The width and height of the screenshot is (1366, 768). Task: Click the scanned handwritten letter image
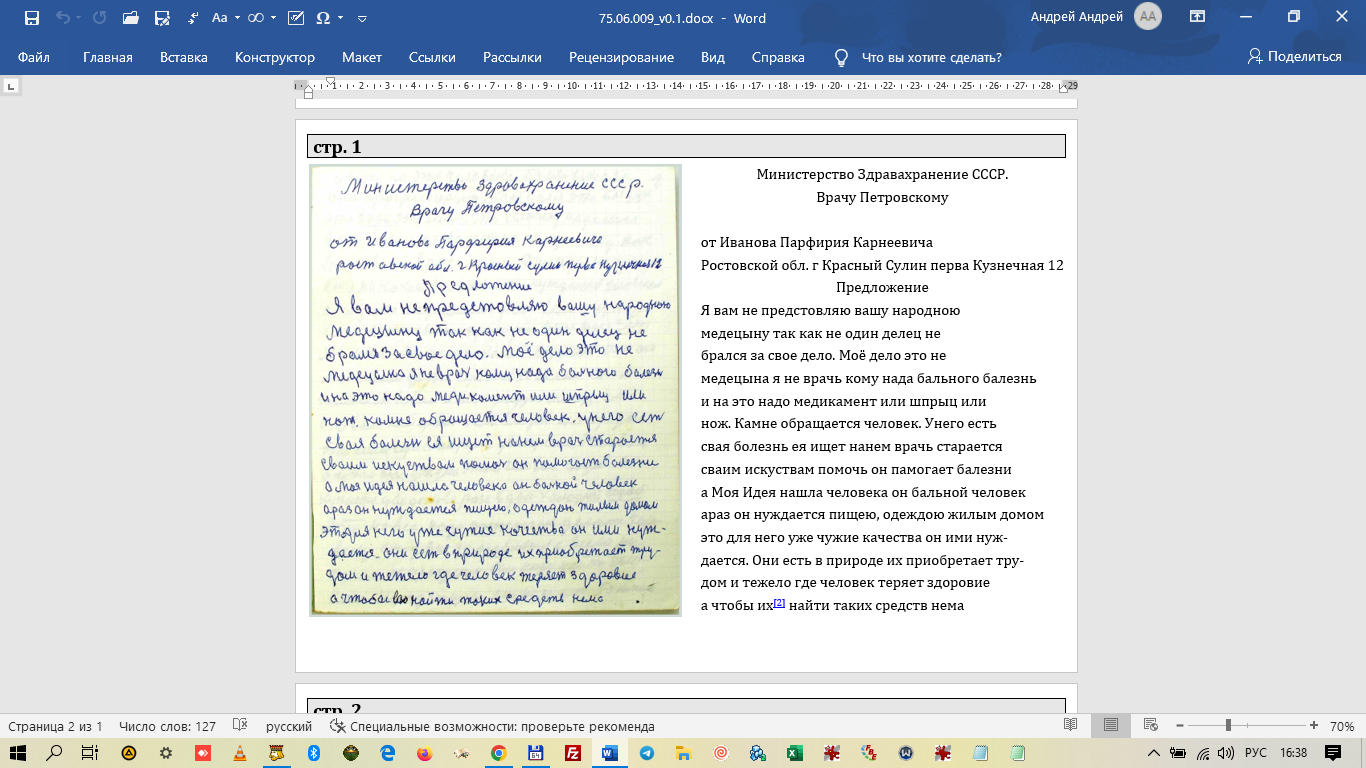tap(495, 390)
